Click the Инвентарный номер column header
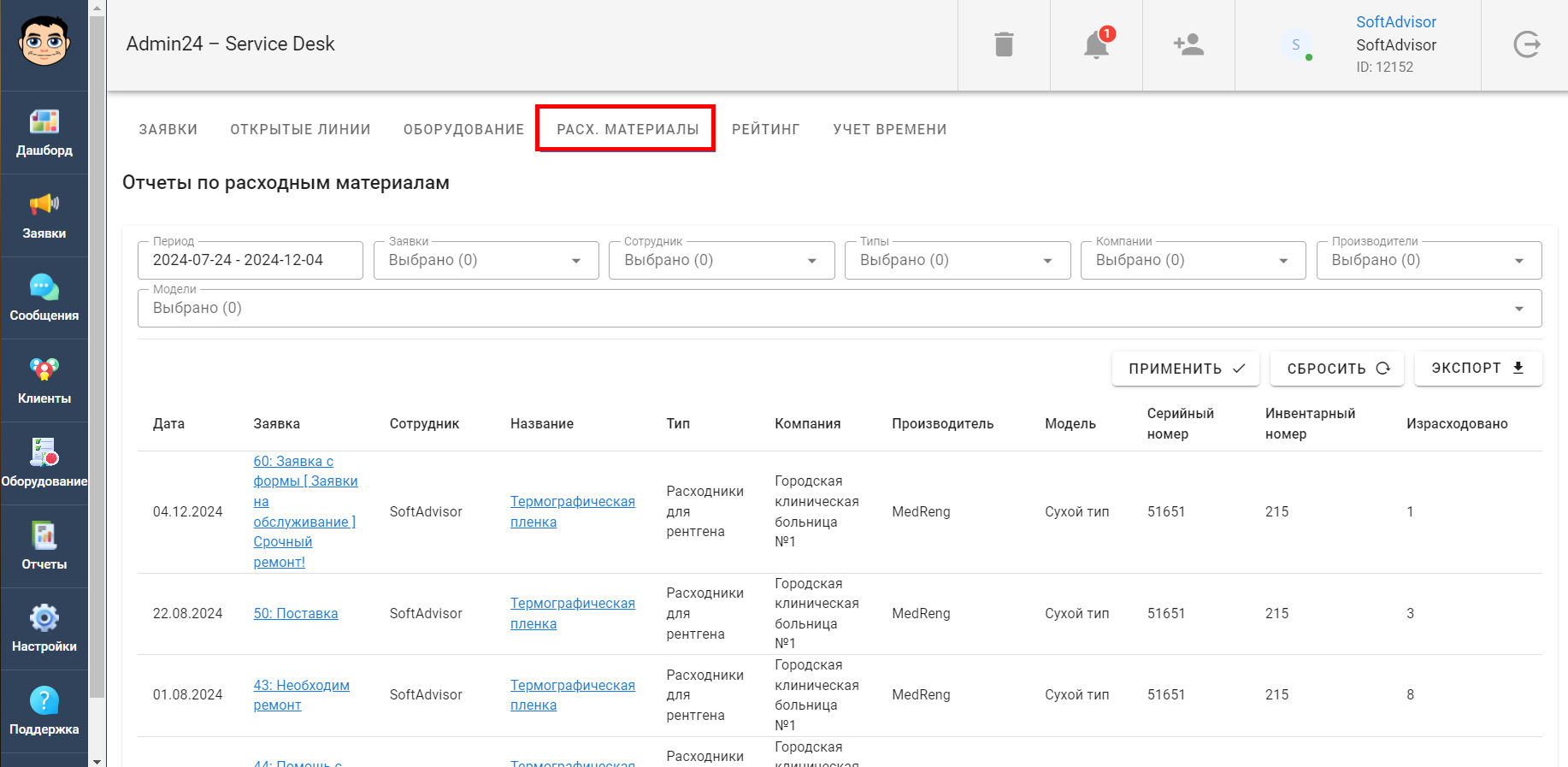This screenshot has width=1568, height=767. [1310, 423]
